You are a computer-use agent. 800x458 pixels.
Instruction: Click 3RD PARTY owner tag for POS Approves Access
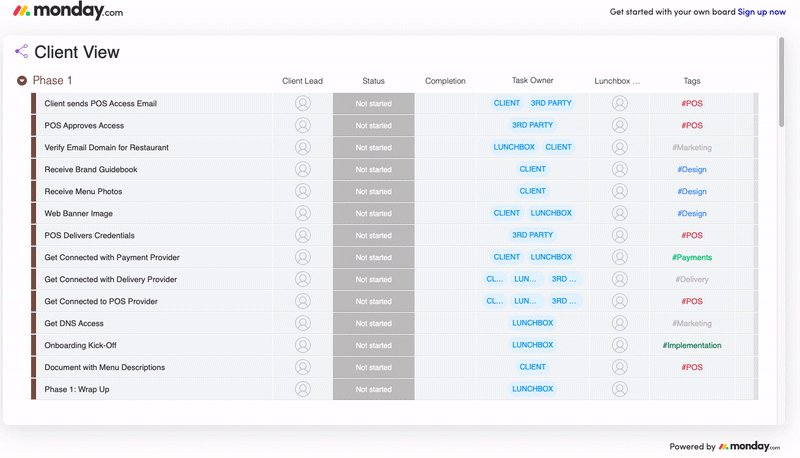(x=532, y=125)
